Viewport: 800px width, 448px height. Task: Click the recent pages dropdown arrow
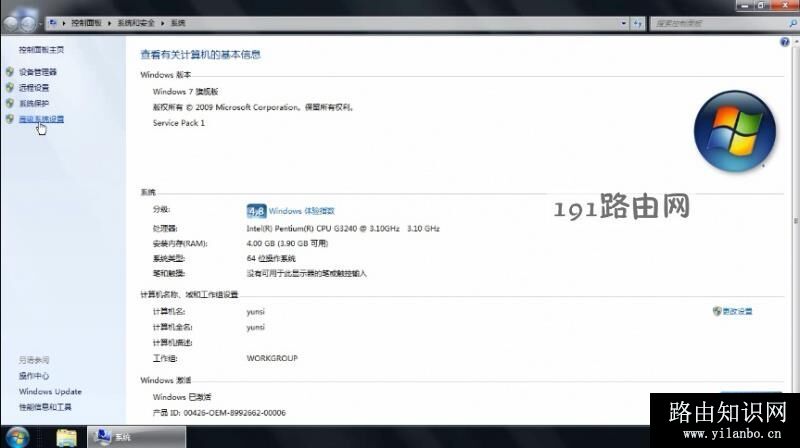click(40, 23)
